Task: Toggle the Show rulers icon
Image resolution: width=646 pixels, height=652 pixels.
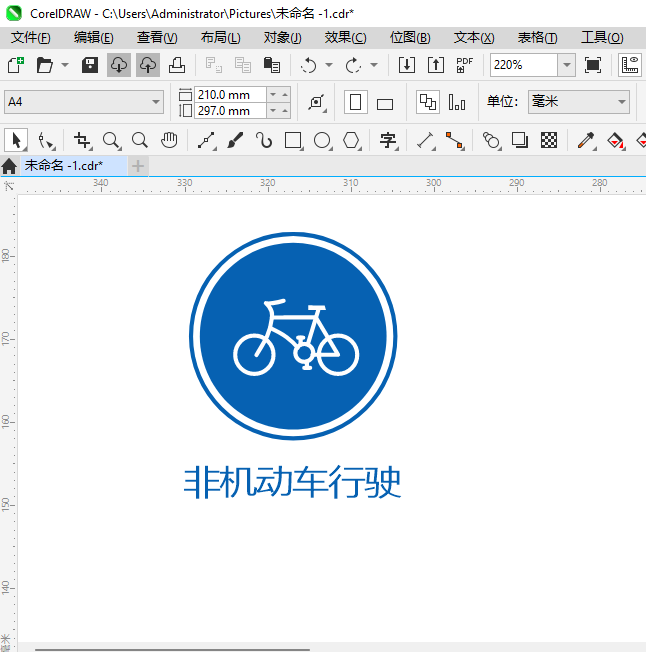Action: [629, 65]
